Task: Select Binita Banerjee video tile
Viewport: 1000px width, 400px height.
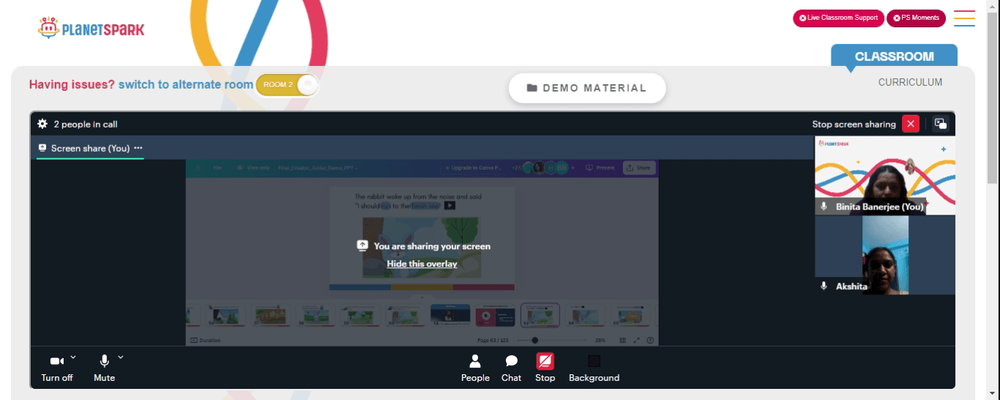Action: coord(885,175)
